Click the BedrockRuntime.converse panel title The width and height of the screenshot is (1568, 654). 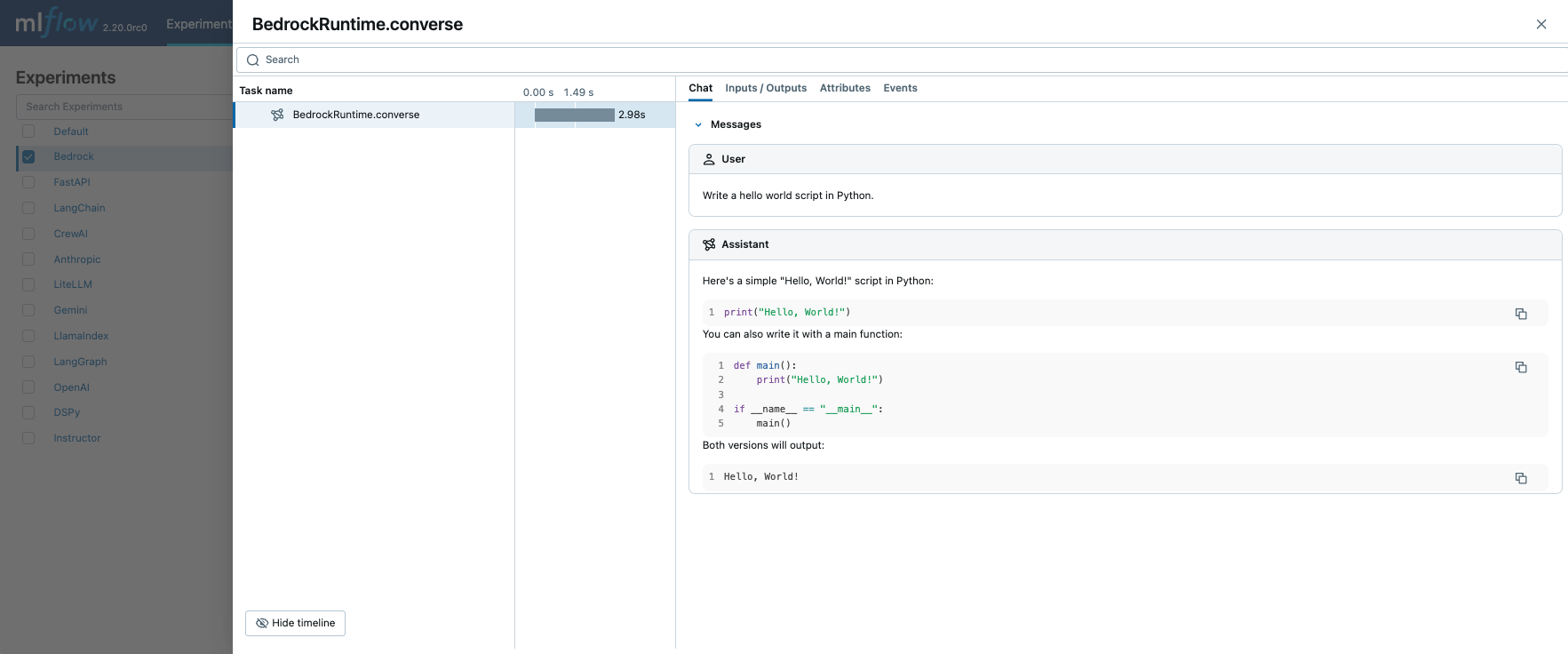click(x=357, y=24)
